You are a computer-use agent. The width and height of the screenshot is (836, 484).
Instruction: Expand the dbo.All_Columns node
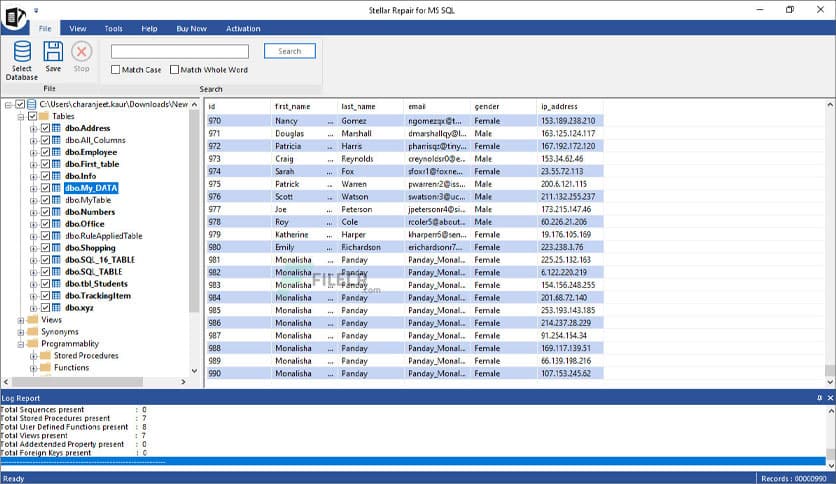33,141
